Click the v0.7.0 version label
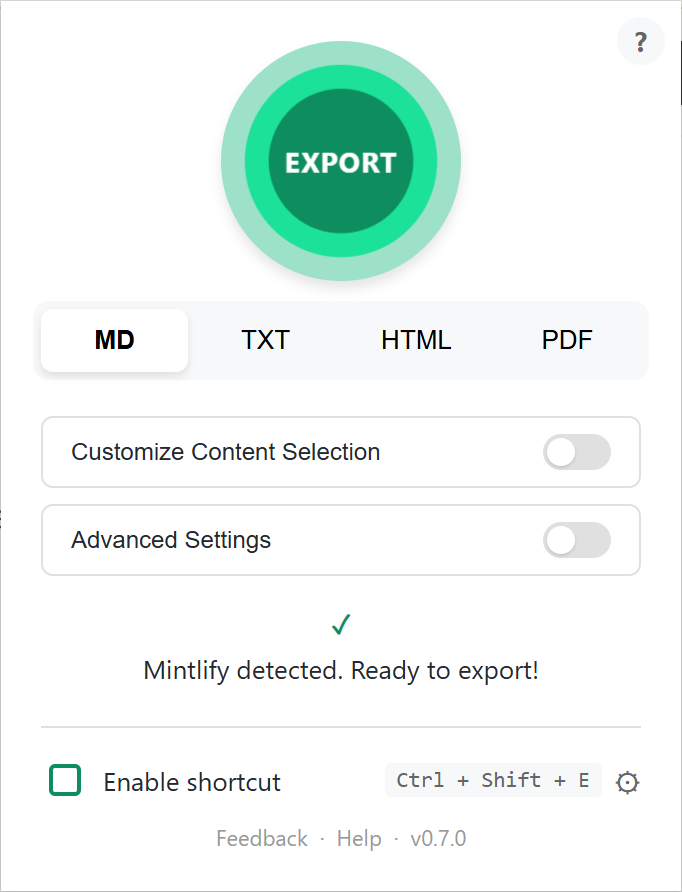The image size is (682, 892). [x=437, y=838]
